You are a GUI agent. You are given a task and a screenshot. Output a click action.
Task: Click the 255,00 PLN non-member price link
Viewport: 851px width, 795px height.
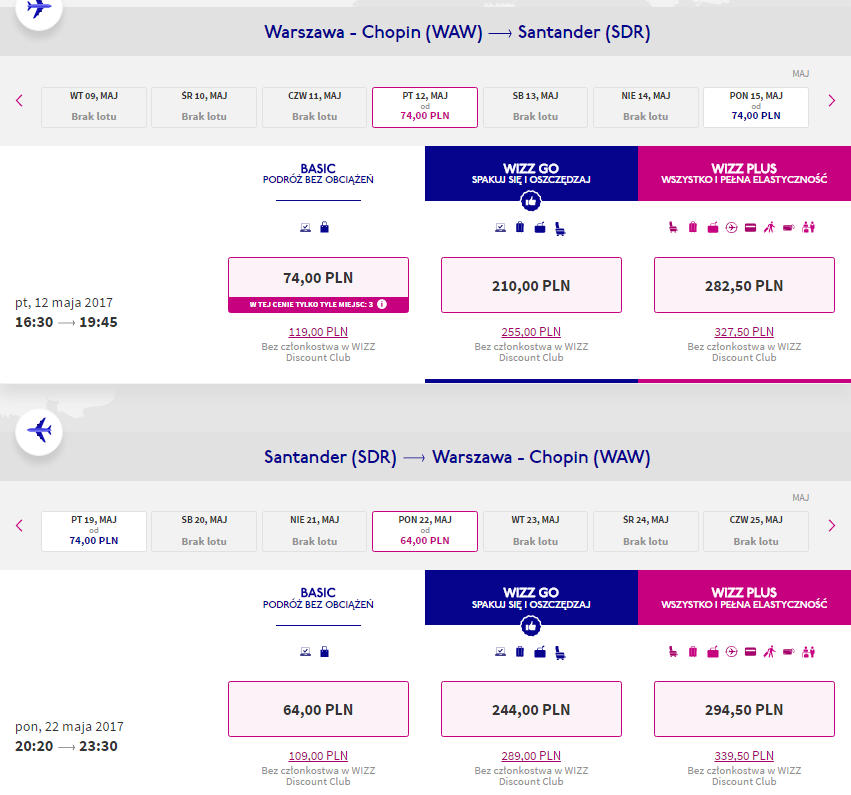tap(531, 332)
